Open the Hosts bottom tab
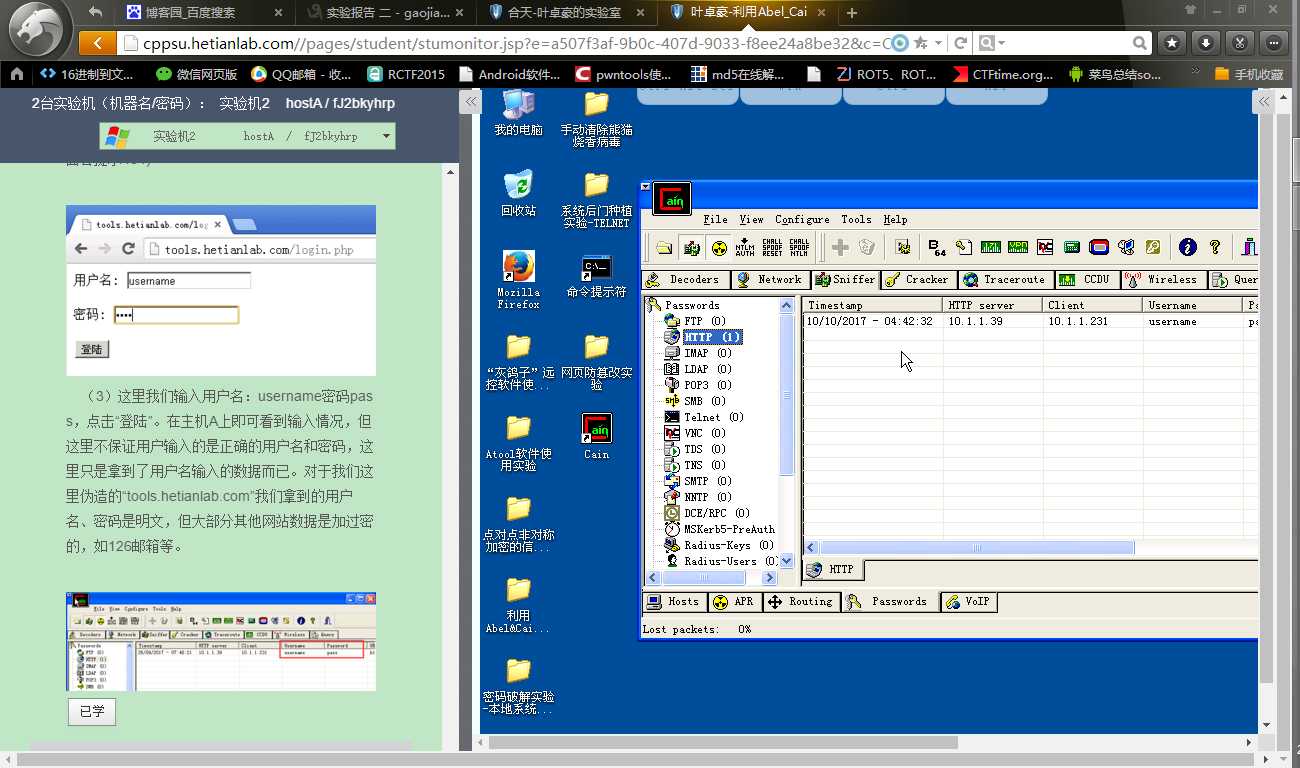This screenshot has height=768, width=1300. point(673,602)
